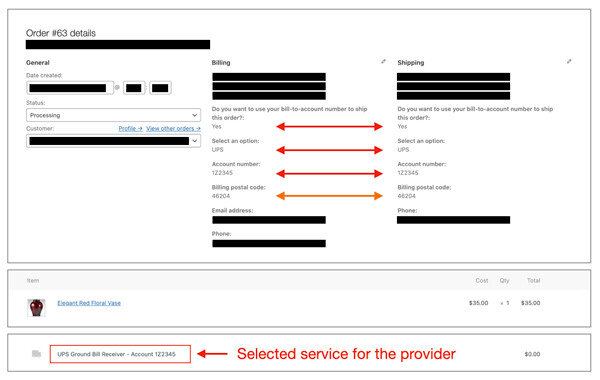The height and width of the screenshot is (380, 600).
Task: Click the Billing section heading
Action: click(x=221, y=62)
